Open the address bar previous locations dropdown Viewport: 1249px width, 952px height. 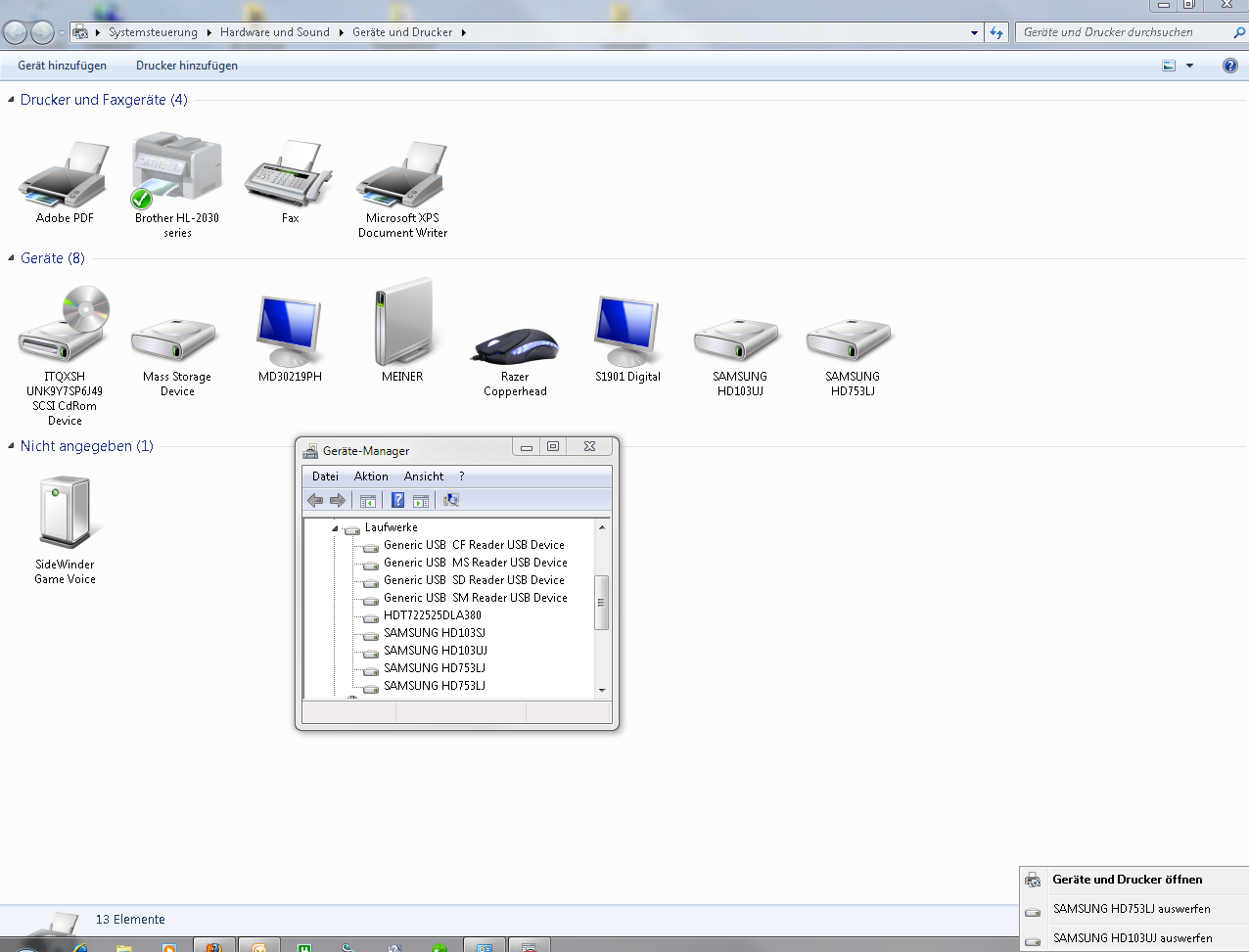coord(974,32)
